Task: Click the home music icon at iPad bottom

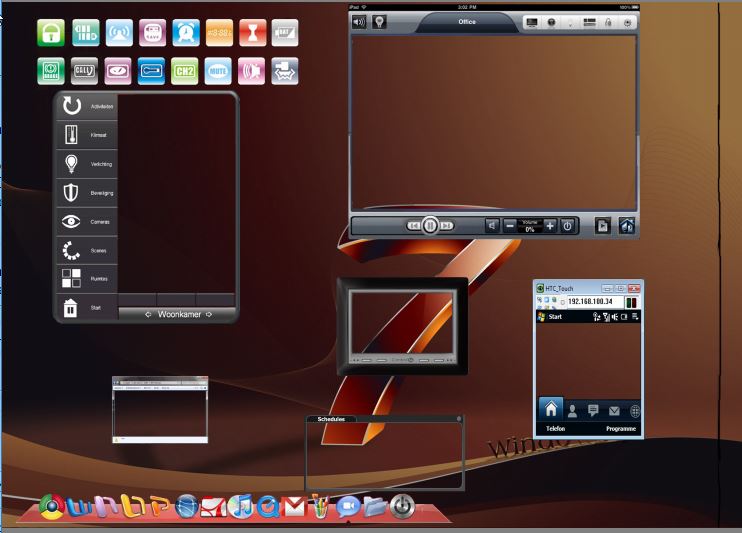Action: tap(627, 226)
